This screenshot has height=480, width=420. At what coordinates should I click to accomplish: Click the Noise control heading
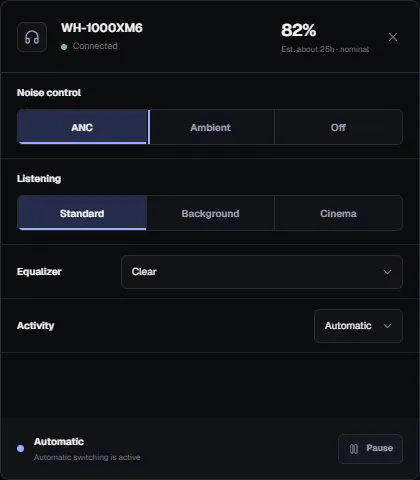pyautogui.click(x=49, y=93)
